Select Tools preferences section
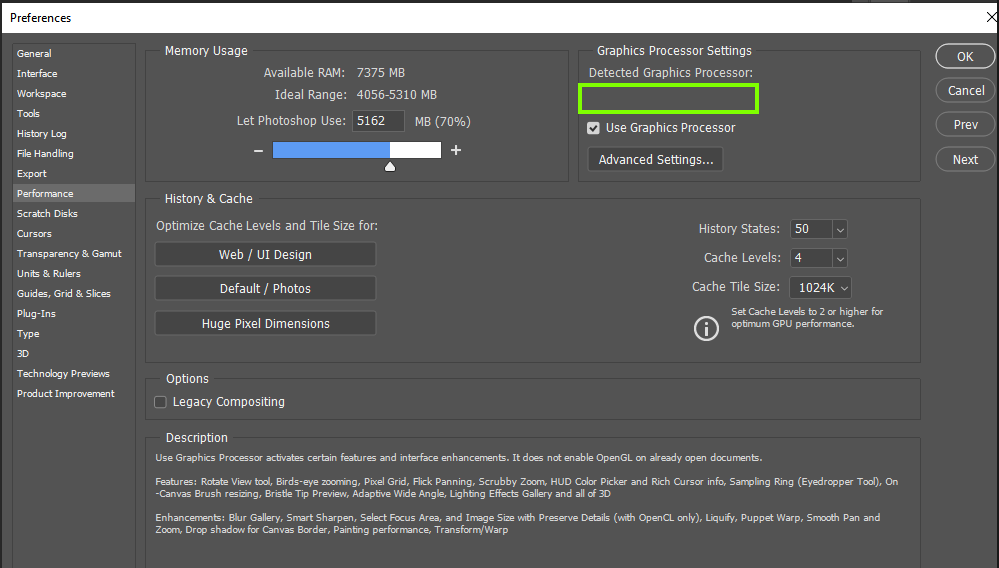The image size is (999, 568). 28,113
